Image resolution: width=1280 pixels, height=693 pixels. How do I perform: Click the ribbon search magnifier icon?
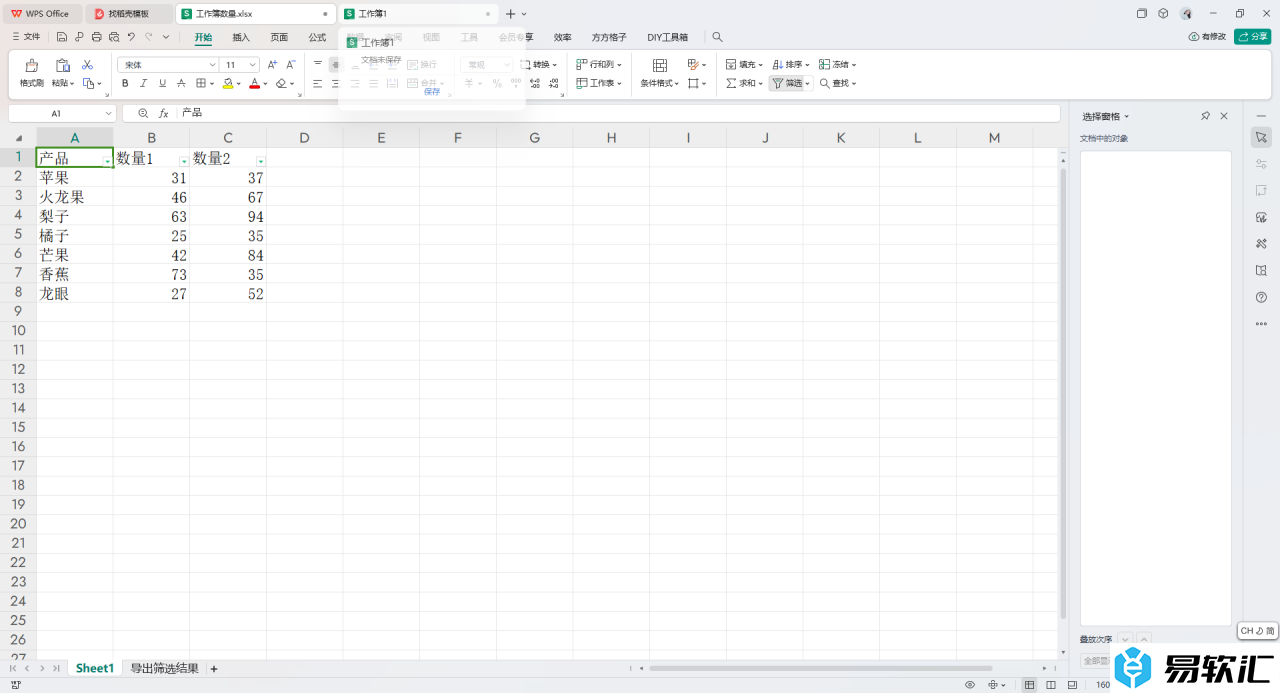(x=717, y=37)
